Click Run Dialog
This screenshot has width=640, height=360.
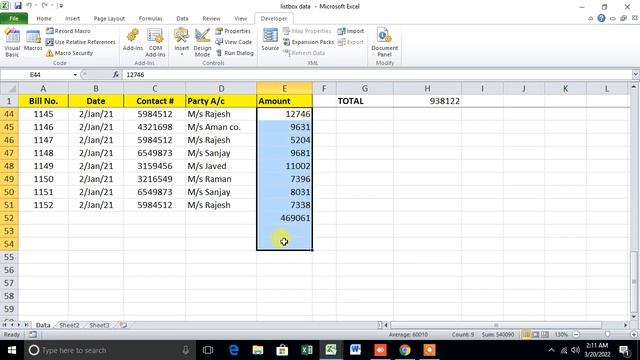[235, 53]
